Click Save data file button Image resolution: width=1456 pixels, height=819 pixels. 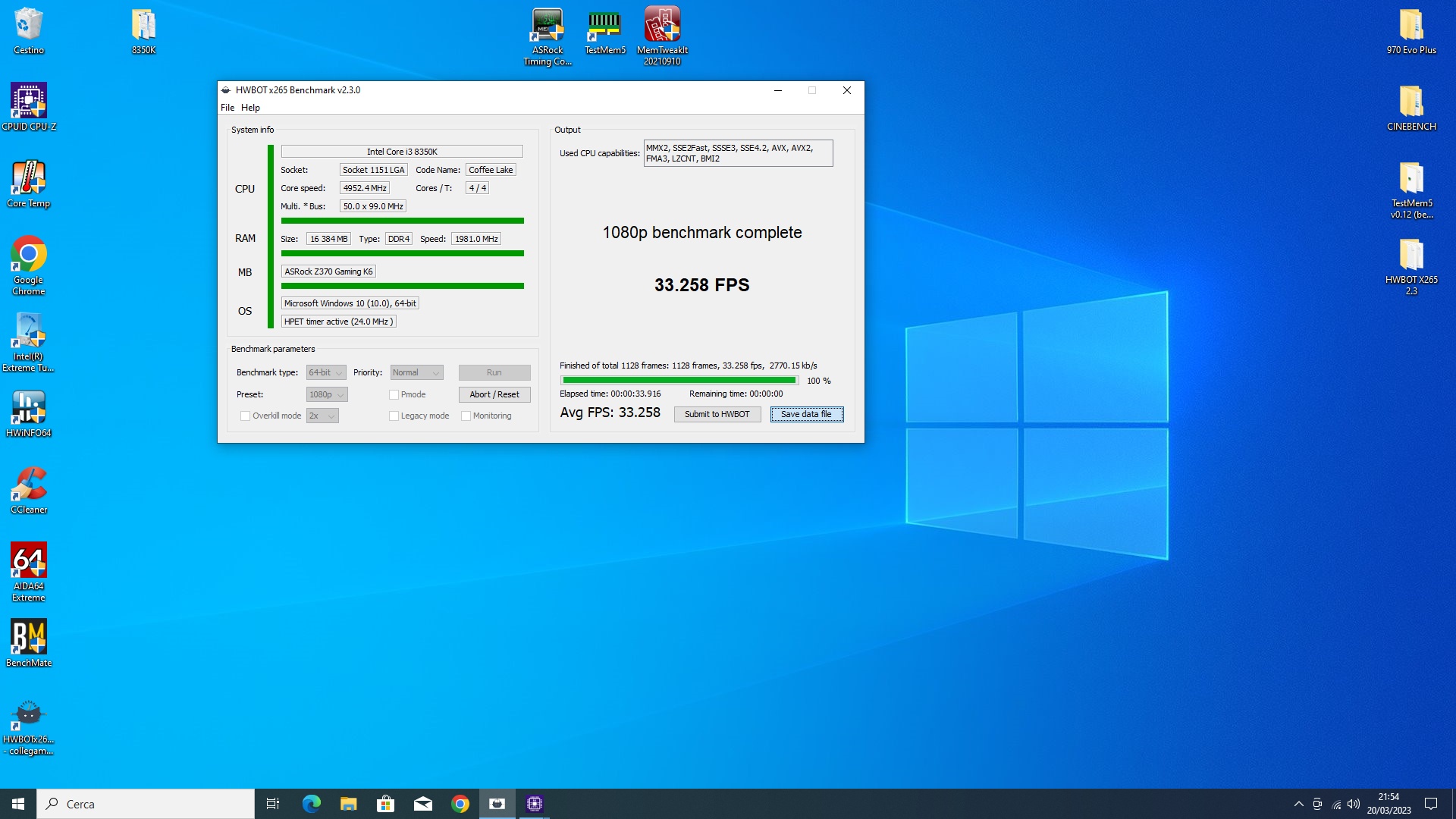807,414
